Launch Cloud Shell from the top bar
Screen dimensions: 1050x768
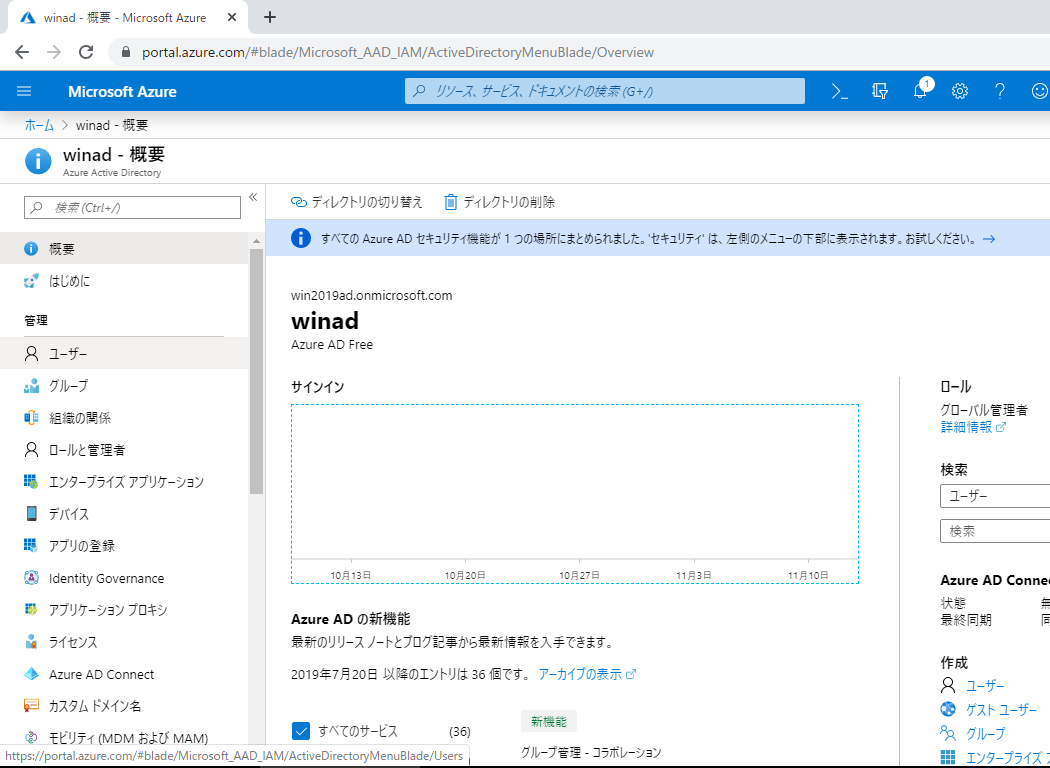(840, 91)
